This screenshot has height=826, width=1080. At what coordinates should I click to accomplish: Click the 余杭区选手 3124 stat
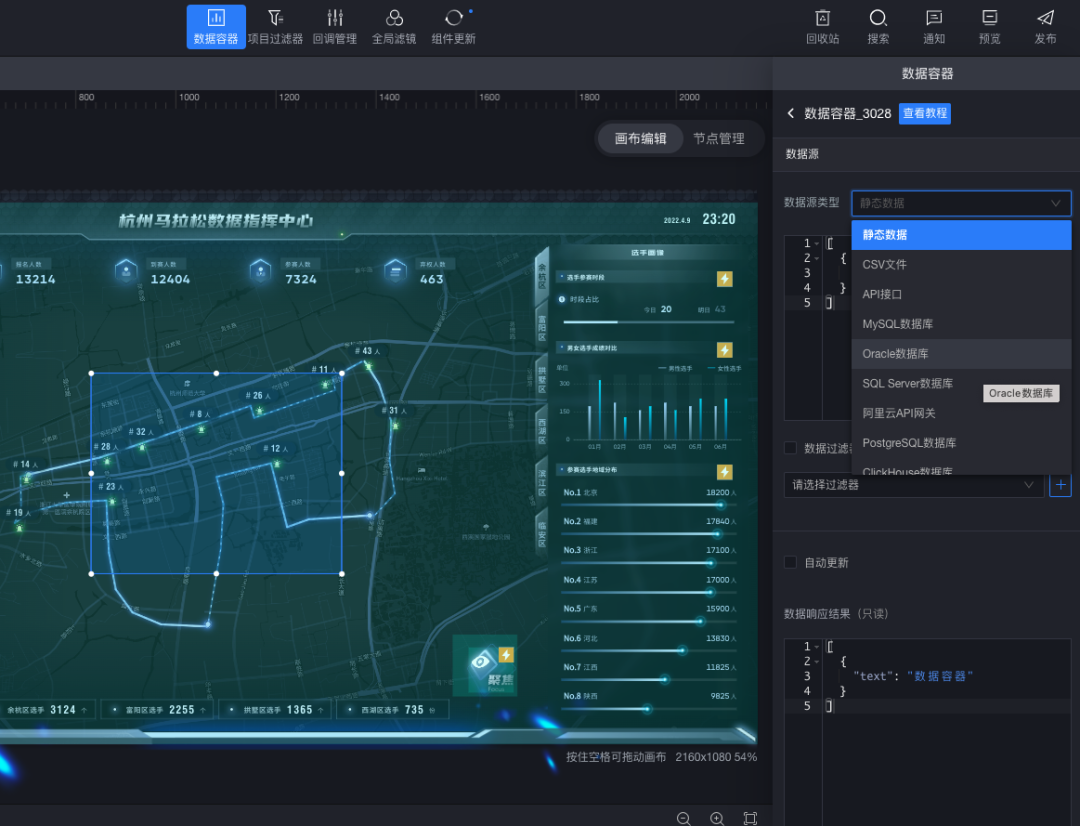pyautogui.click(x=47, y=710)
